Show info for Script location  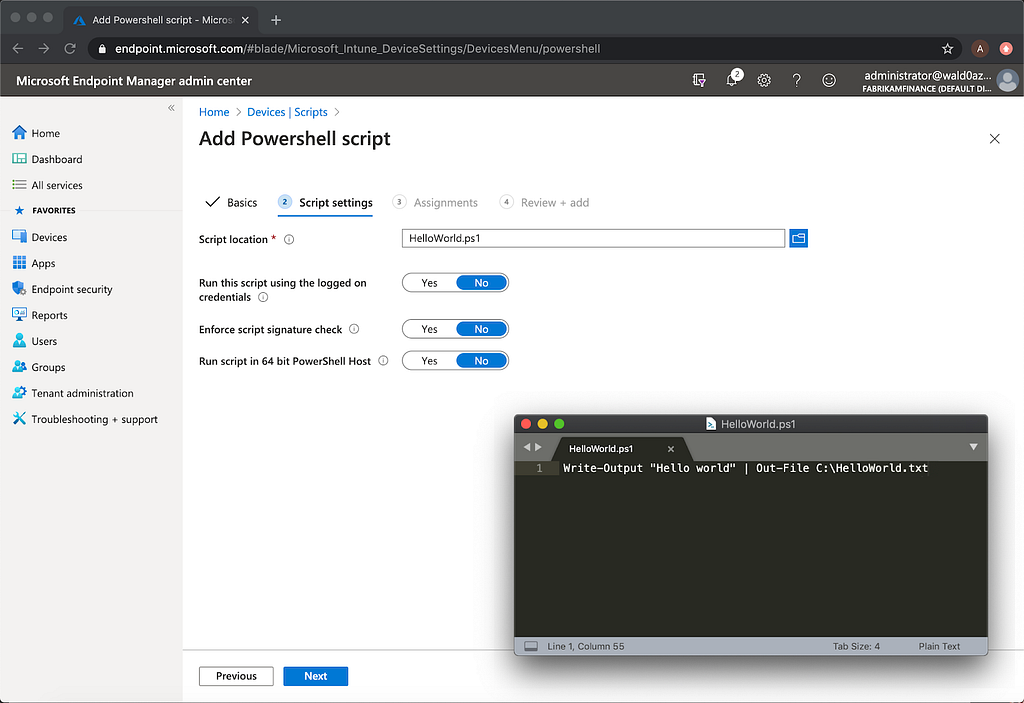click(289, 240)
